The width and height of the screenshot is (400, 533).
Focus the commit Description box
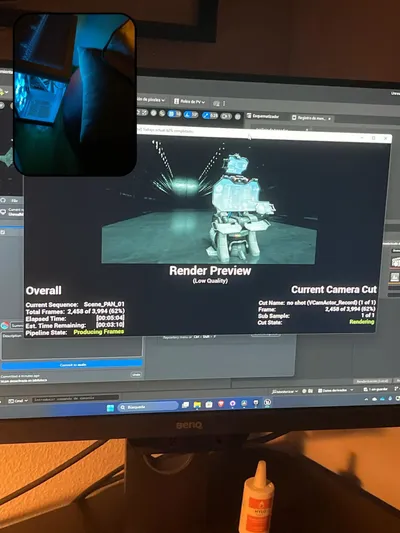[x=71, y=348]
